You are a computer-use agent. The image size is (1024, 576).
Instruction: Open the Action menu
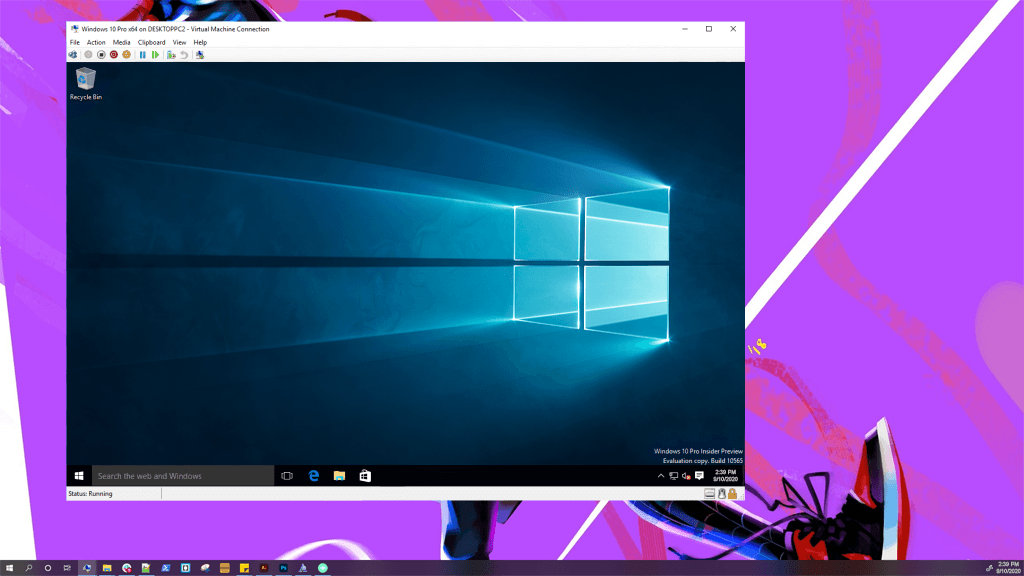click(x=96, y=42)
